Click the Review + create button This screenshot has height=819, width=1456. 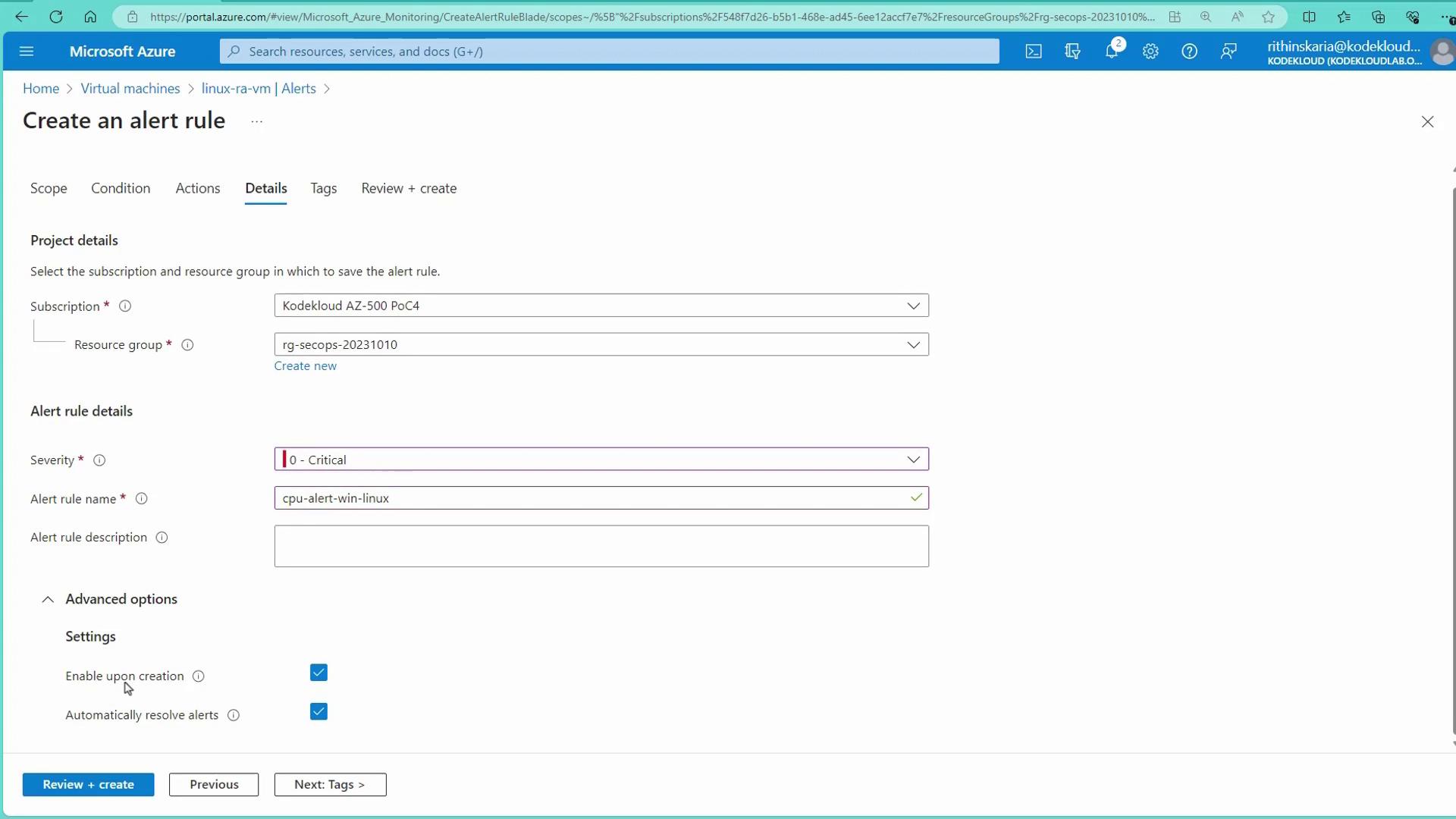[x=88, y=784]
